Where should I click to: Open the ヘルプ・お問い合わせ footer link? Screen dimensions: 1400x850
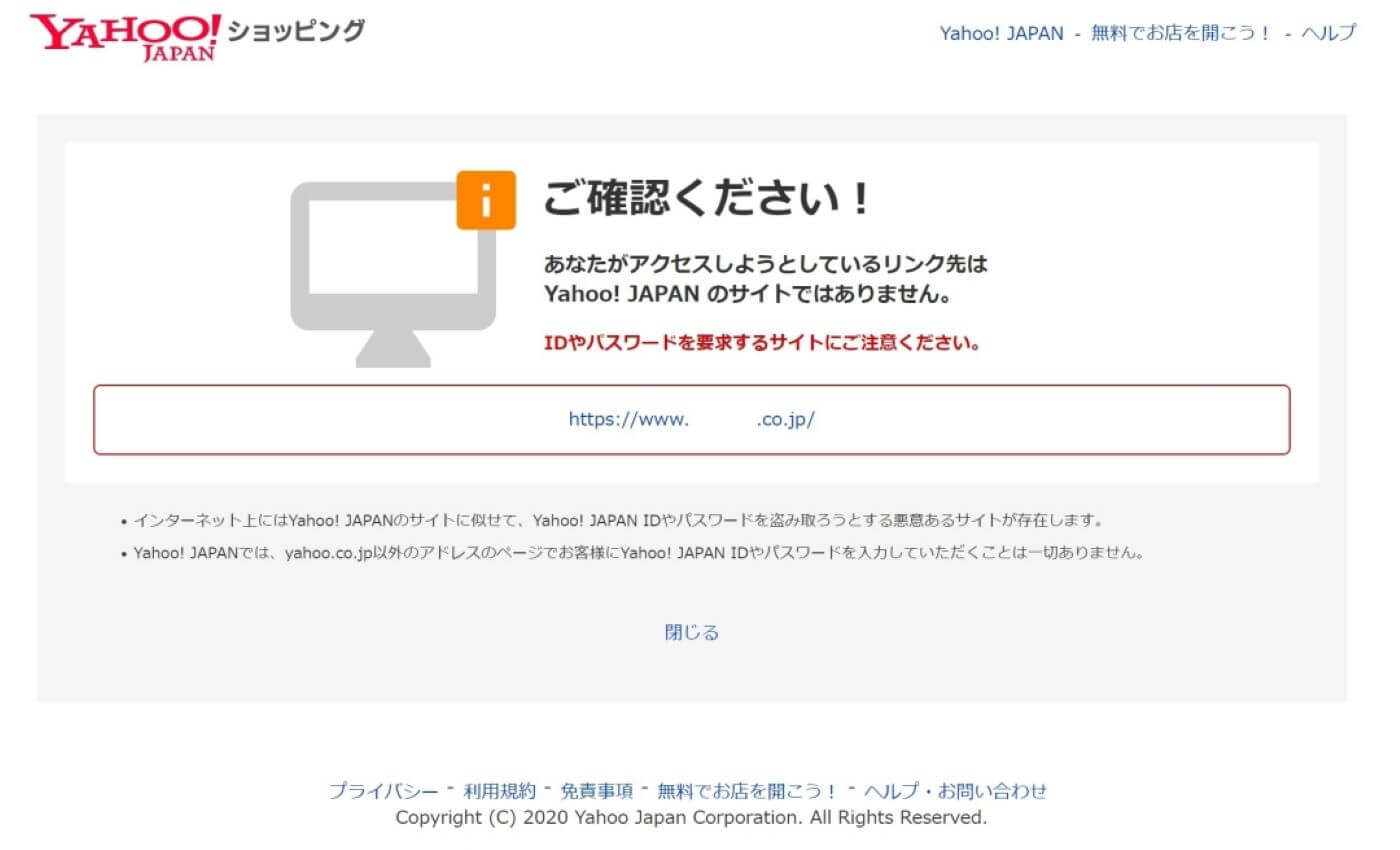click(955, 791)
